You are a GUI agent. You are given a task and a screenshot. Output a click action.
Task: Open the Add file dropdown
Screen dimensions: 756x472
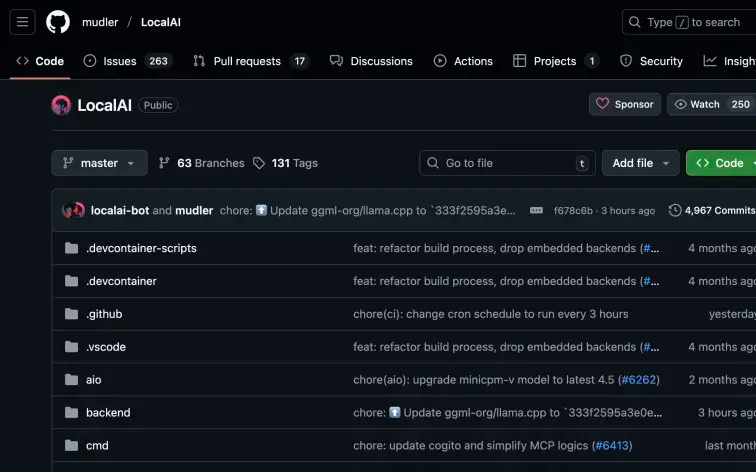(x=640, y=163)
